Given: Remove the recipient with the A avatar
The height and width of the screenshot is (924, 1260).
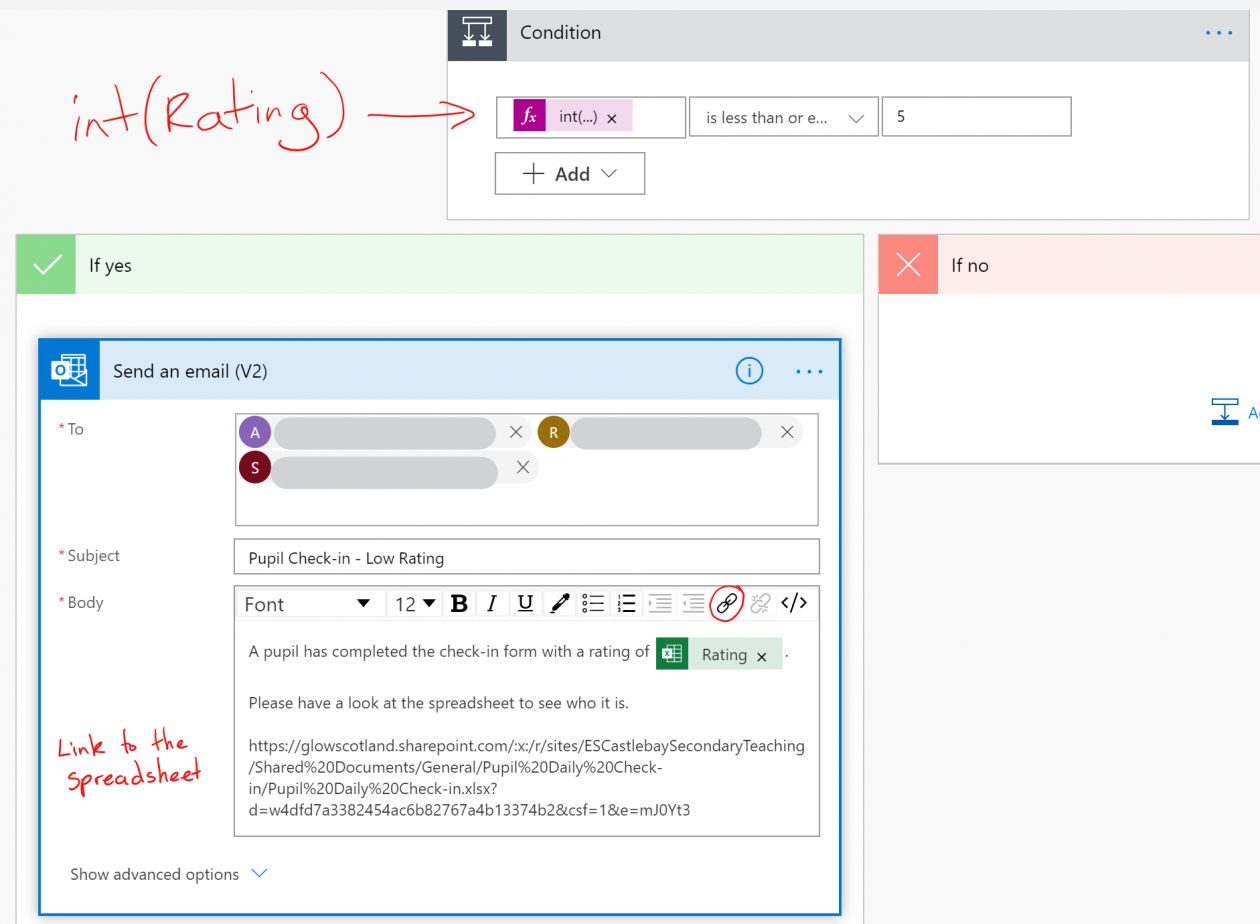Looking at the screenshot, I should (516, 432).
